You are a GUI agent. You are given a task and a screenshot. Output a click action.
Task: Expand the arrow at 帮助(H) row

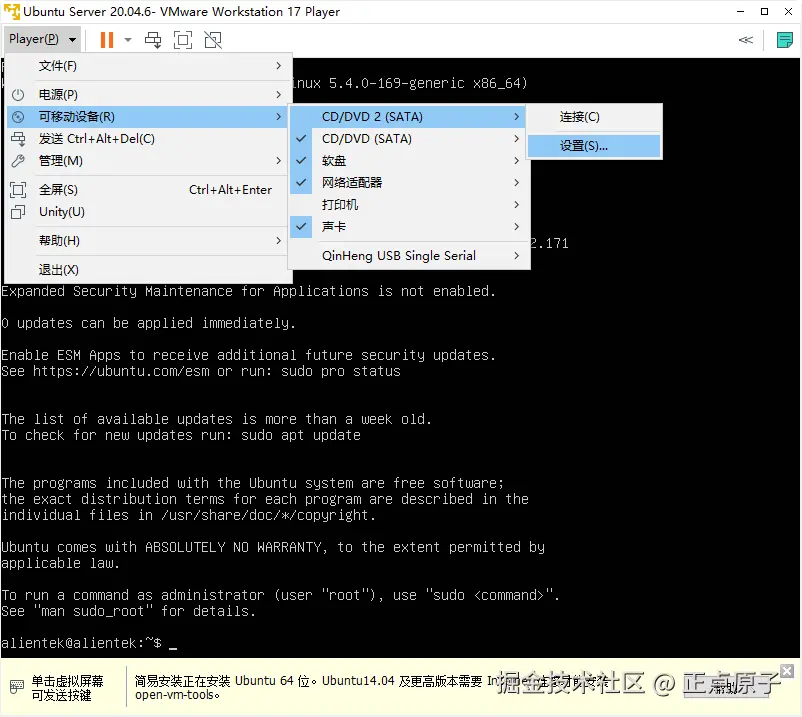coord(278,241)
